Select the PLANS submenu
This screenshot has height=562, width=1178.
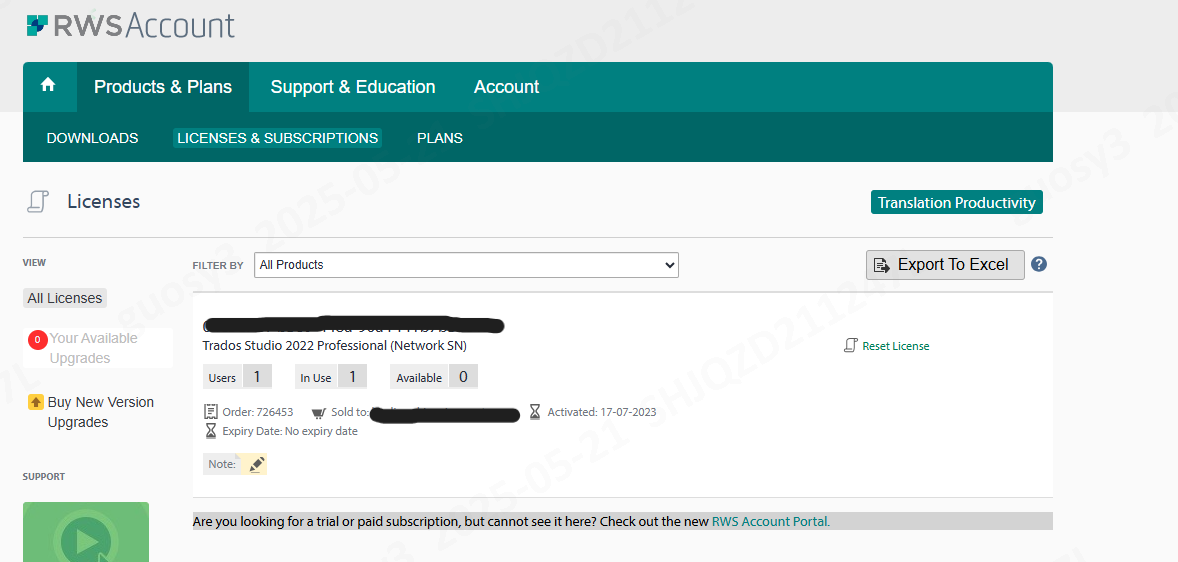click(440, 138)
